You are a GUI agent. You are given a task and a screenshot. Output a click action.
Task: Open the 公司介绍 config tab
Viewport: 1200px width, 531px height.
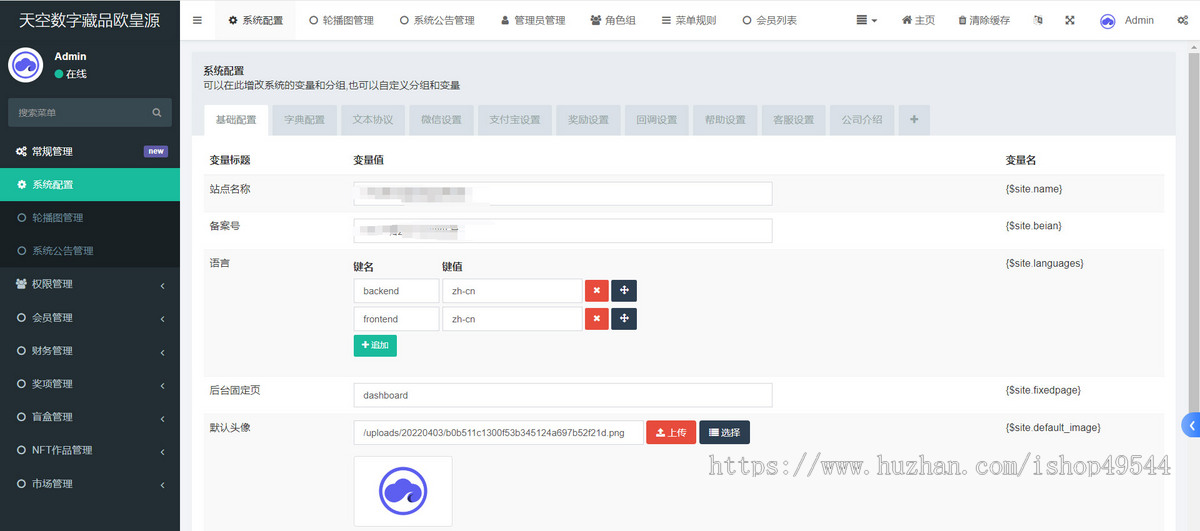click(x=862, y=119)
